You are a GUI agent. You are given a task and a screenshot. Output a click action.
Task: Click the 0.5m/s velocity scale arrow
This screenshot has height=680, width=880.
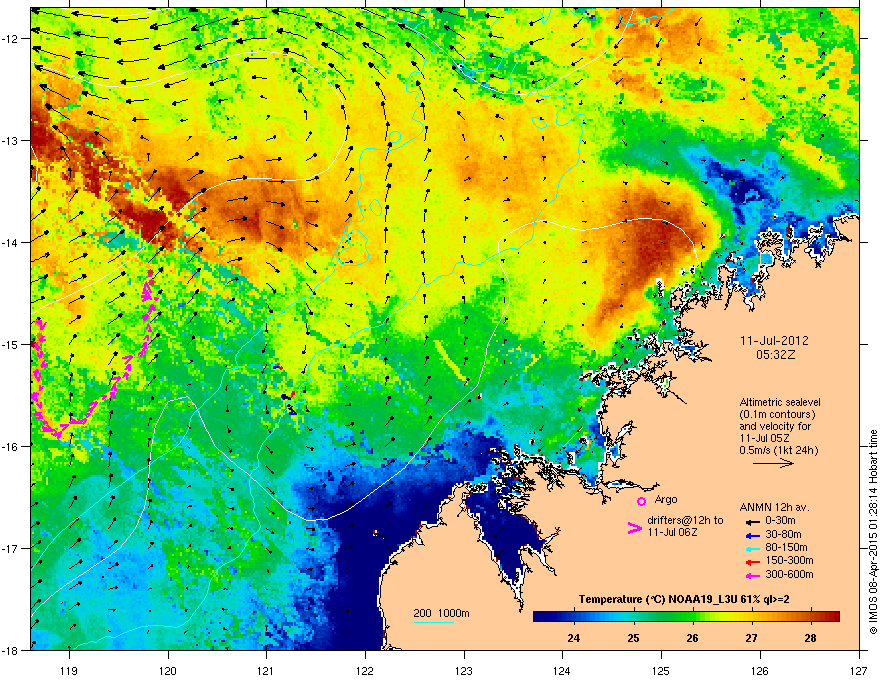tap(773, 463)
